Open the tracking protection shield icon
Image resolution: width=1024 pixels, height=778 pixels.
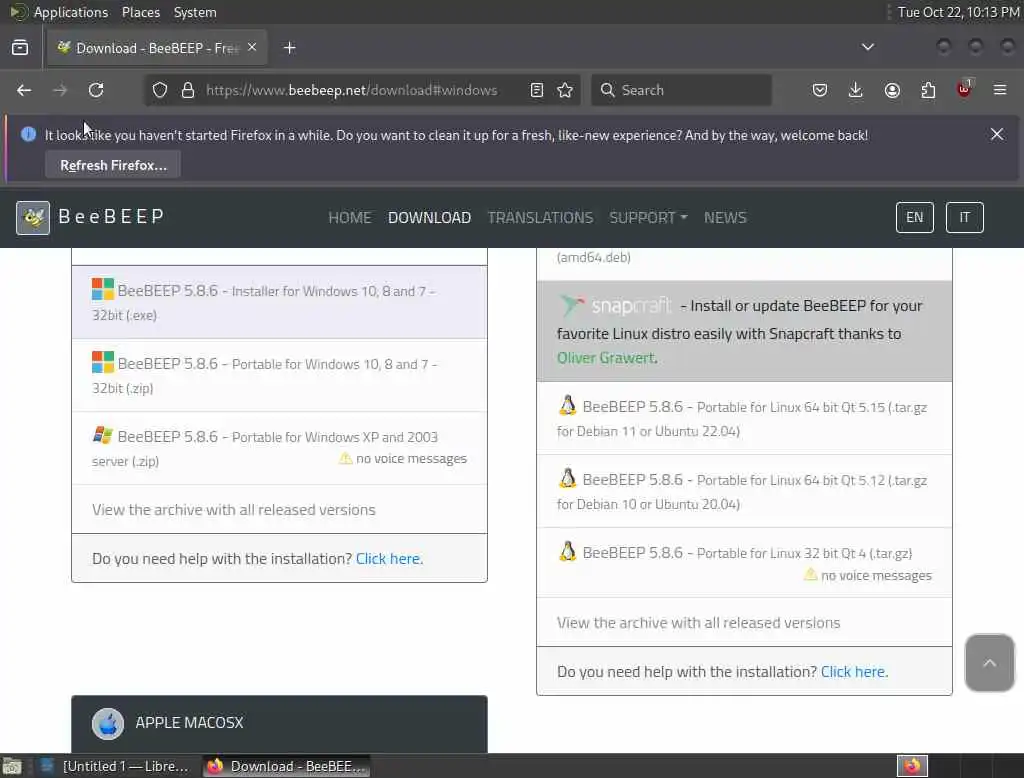tap(160, 90)
